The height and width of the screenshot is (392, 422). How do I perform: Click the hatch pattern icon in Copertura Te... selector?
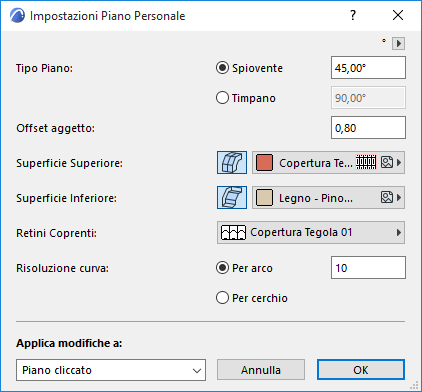(366, 162)
